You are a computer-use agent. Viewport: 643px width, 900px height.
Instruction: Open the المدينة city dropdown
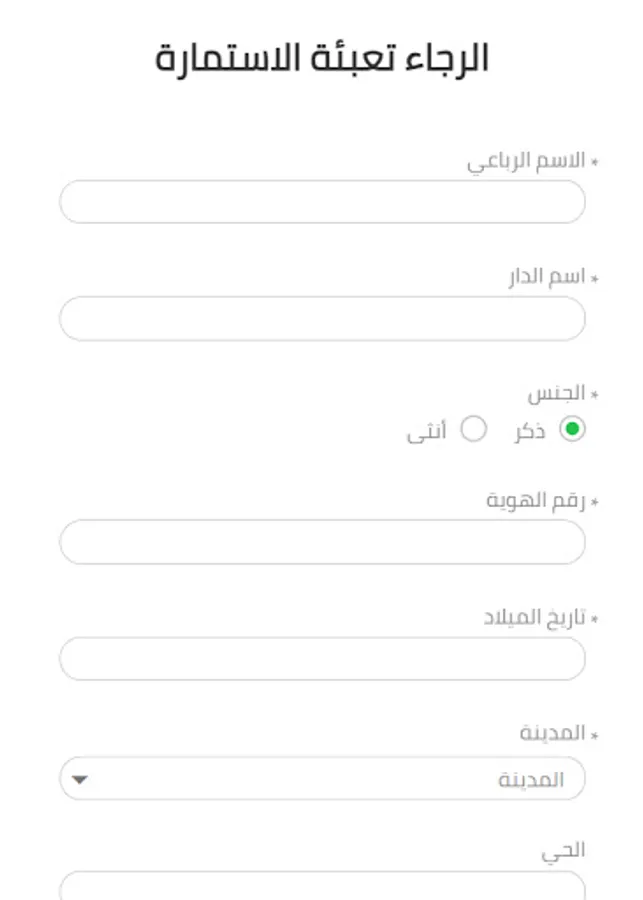[322, 778]
